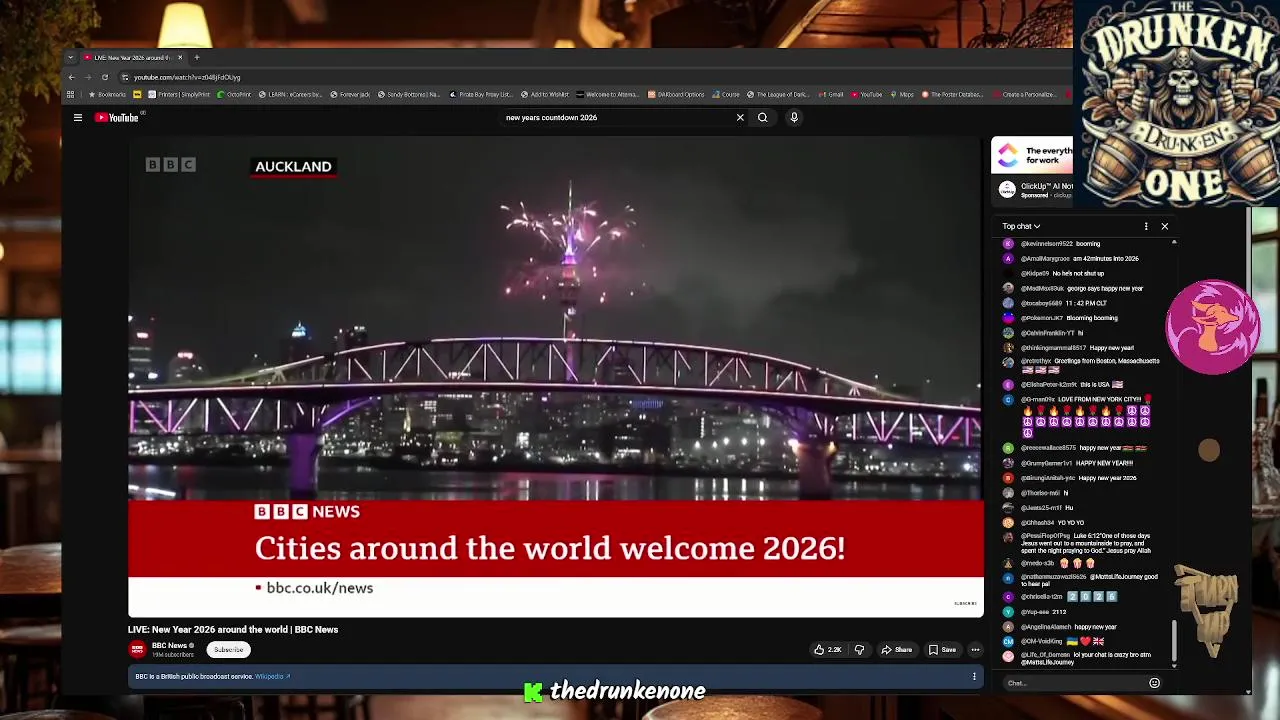Viewport: 1280px width, 720px height.
Task: Save the video to a playlist
Action: coord(942,650)
